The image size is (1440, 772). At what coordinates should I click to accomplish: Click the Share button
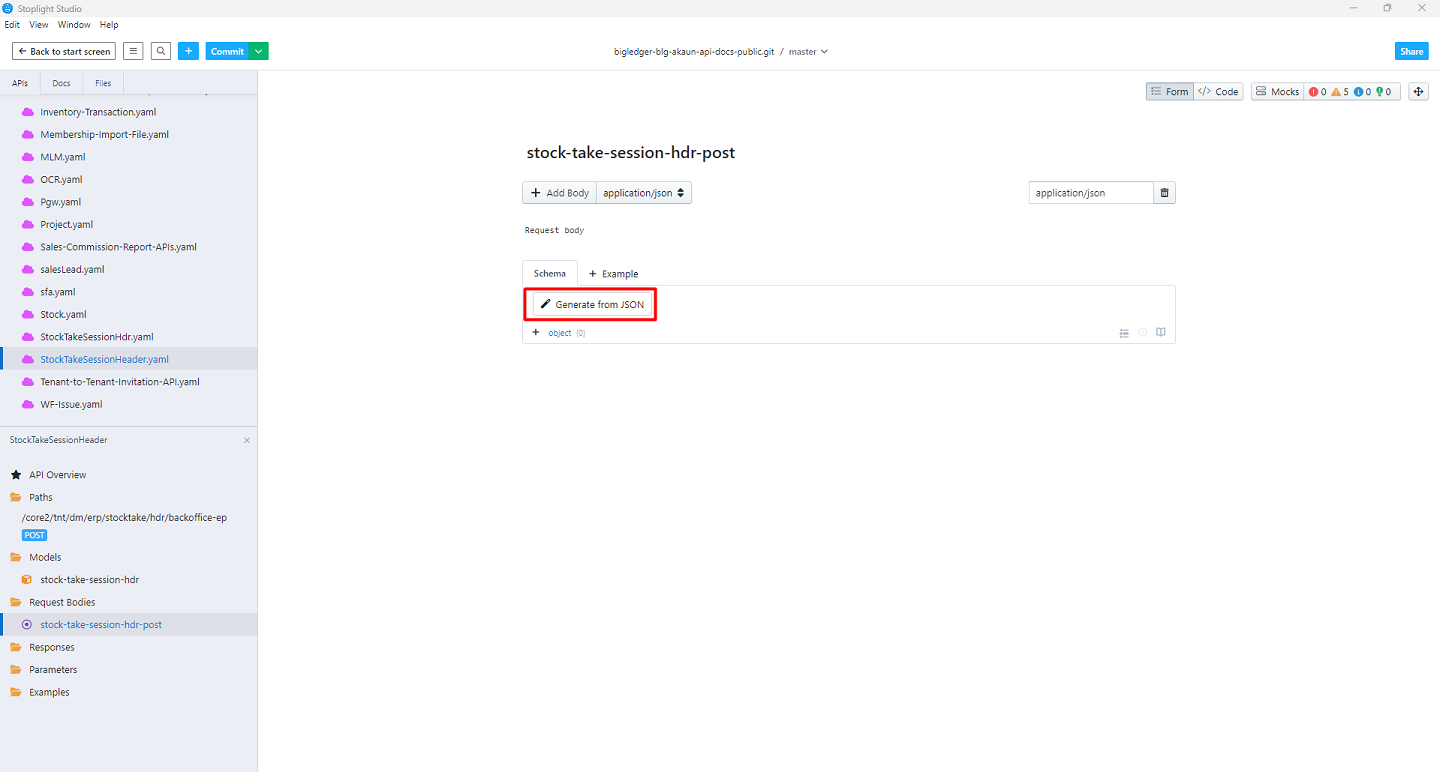coord(1411,51)
